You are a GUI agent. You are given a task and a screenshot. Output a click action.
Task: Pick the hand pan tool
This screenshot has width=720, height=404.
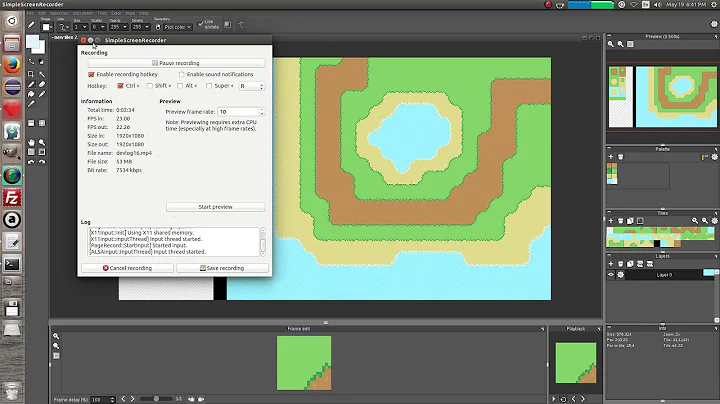coord(31,142)
